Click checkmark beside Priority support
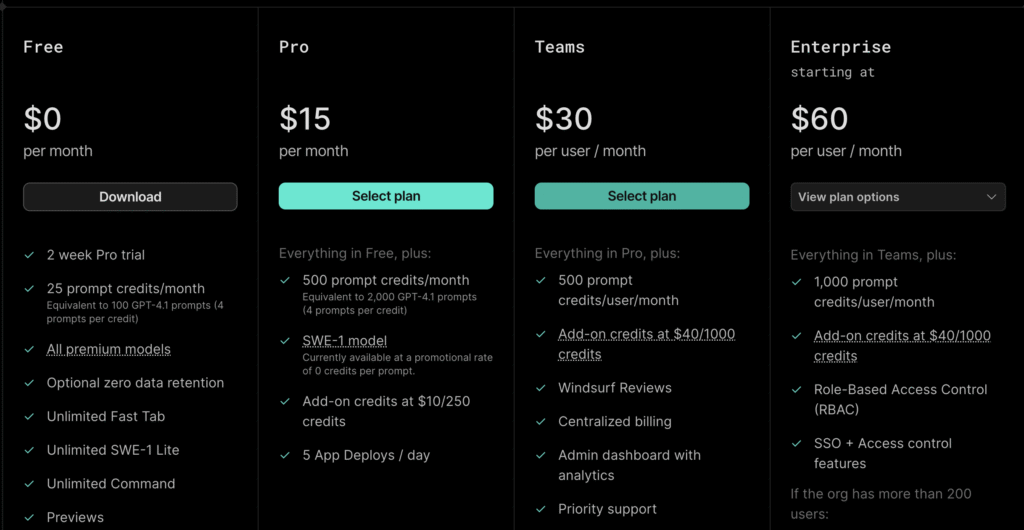The width and height of the screenshot is (1024, 530). (x=541, y=508)
